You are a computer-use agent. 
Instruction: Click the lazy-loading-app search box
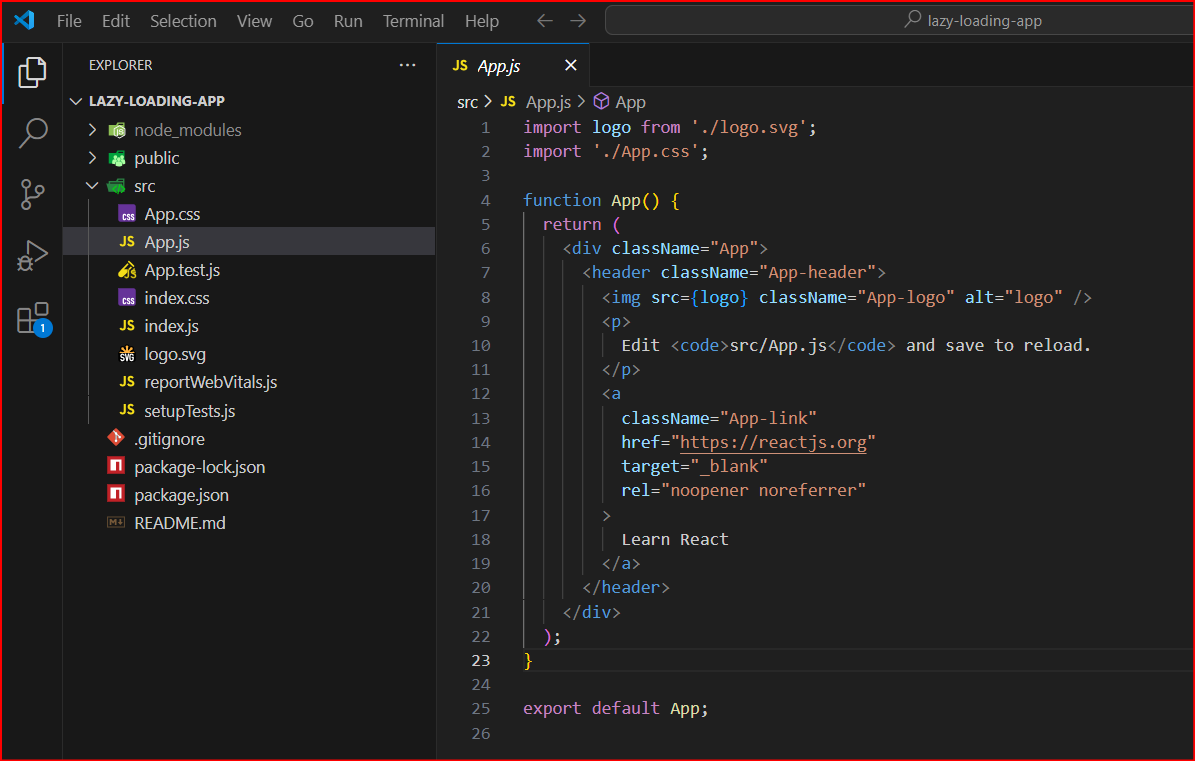pyautogui.click(x=900, y=20)
